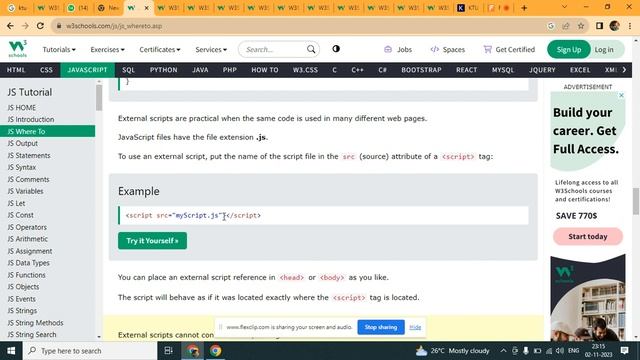Click the Windows Start button

pyautogui.click(x=11, y=351)
